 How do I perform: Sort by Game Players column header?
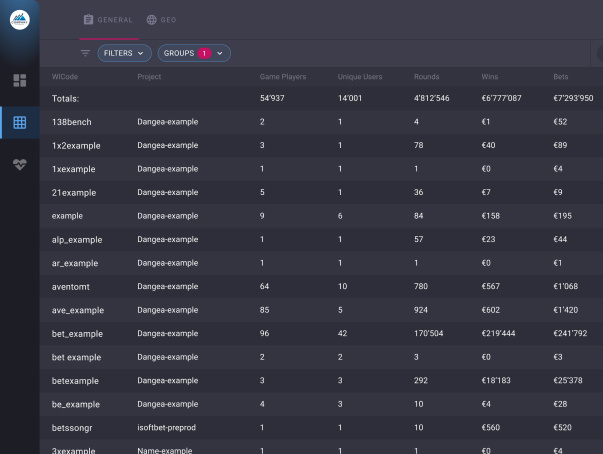282,77
